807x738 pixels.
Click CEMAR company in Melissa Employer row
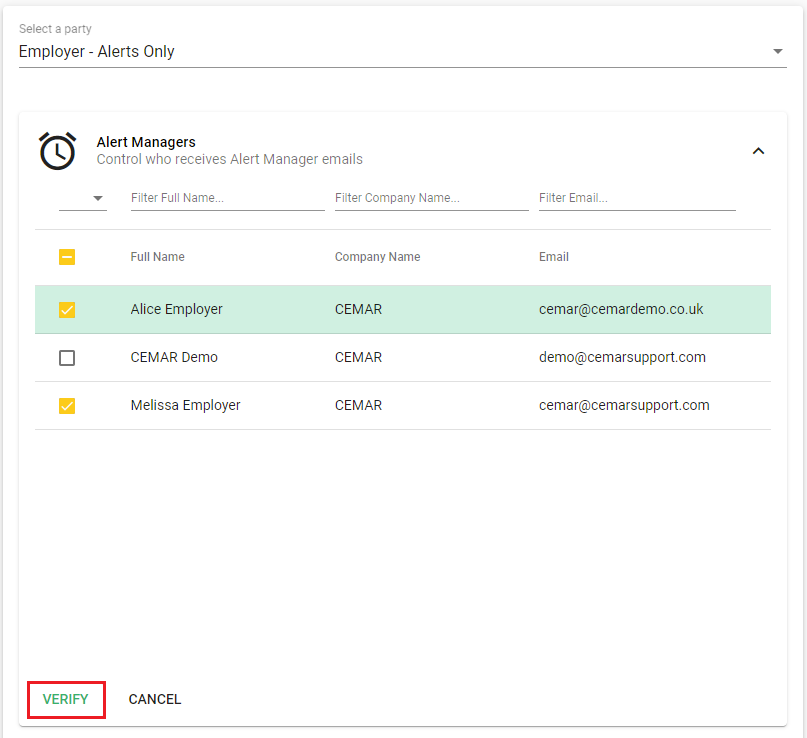pyautogui.click(x=358, y=406)
